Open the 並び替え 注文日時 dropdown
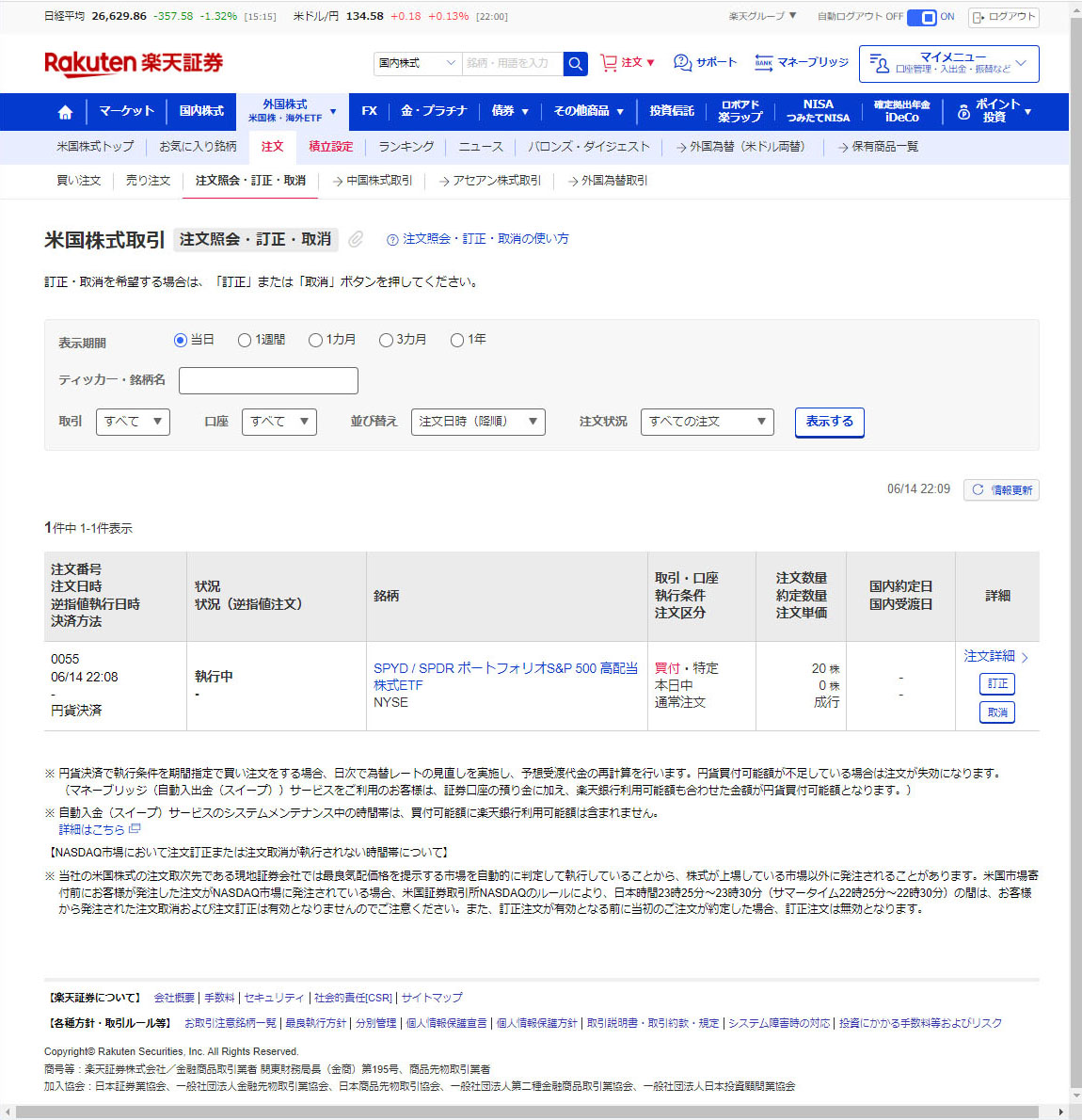1082x1120 pixels. point(478,422)
